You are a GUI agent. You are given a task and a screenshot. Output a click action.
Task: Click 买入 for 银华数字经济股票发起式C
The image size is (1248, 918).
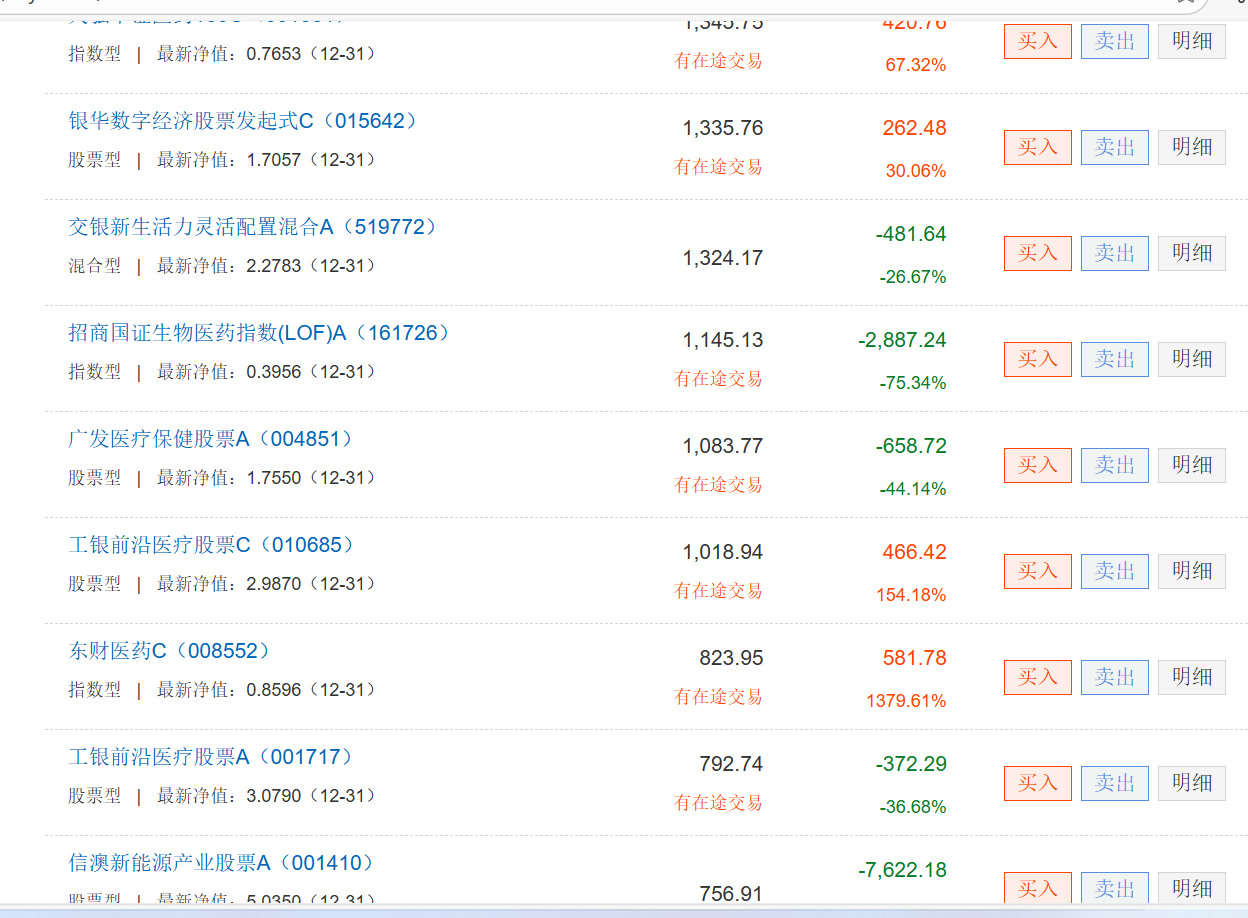coord(1038,147)
